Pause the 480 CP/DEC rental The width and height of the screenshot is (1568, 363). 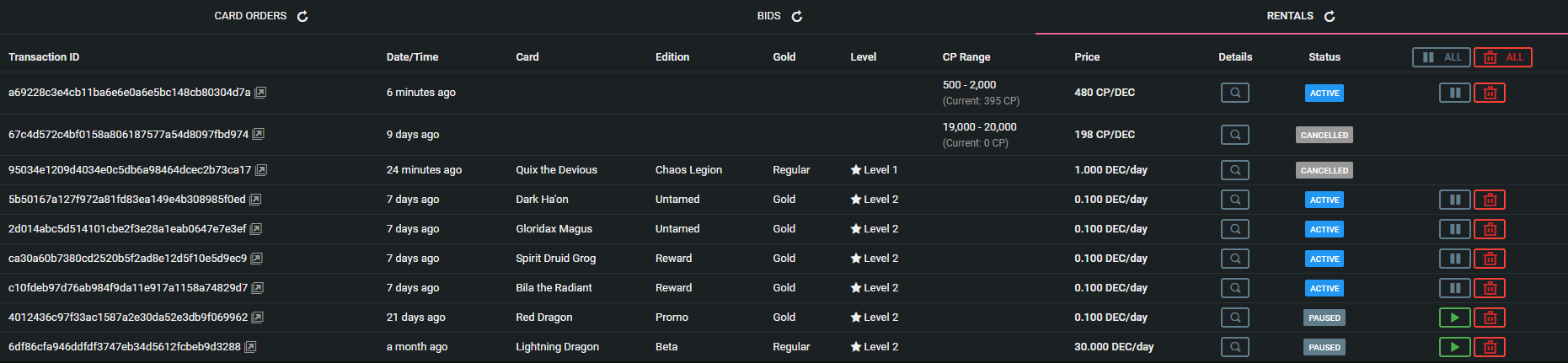click(1455, 93)
